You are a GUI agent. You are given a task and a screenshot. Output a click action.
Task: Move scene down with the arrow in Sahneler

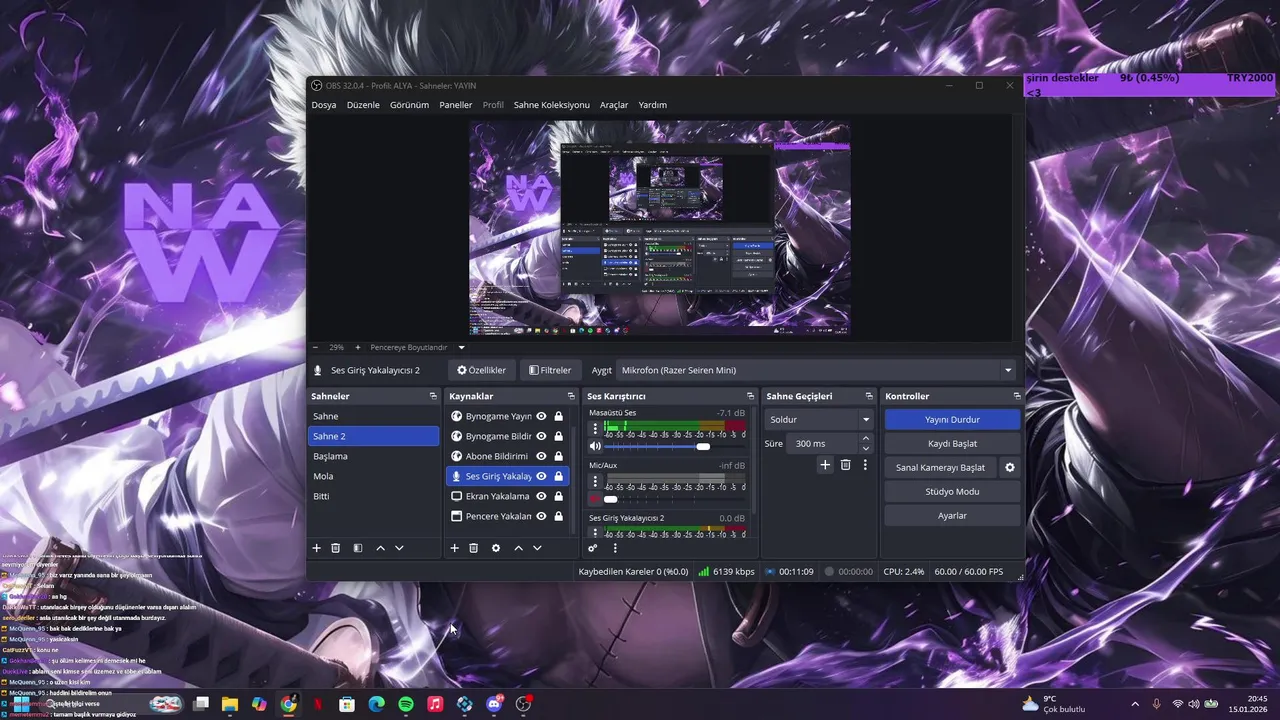(399, 548)
